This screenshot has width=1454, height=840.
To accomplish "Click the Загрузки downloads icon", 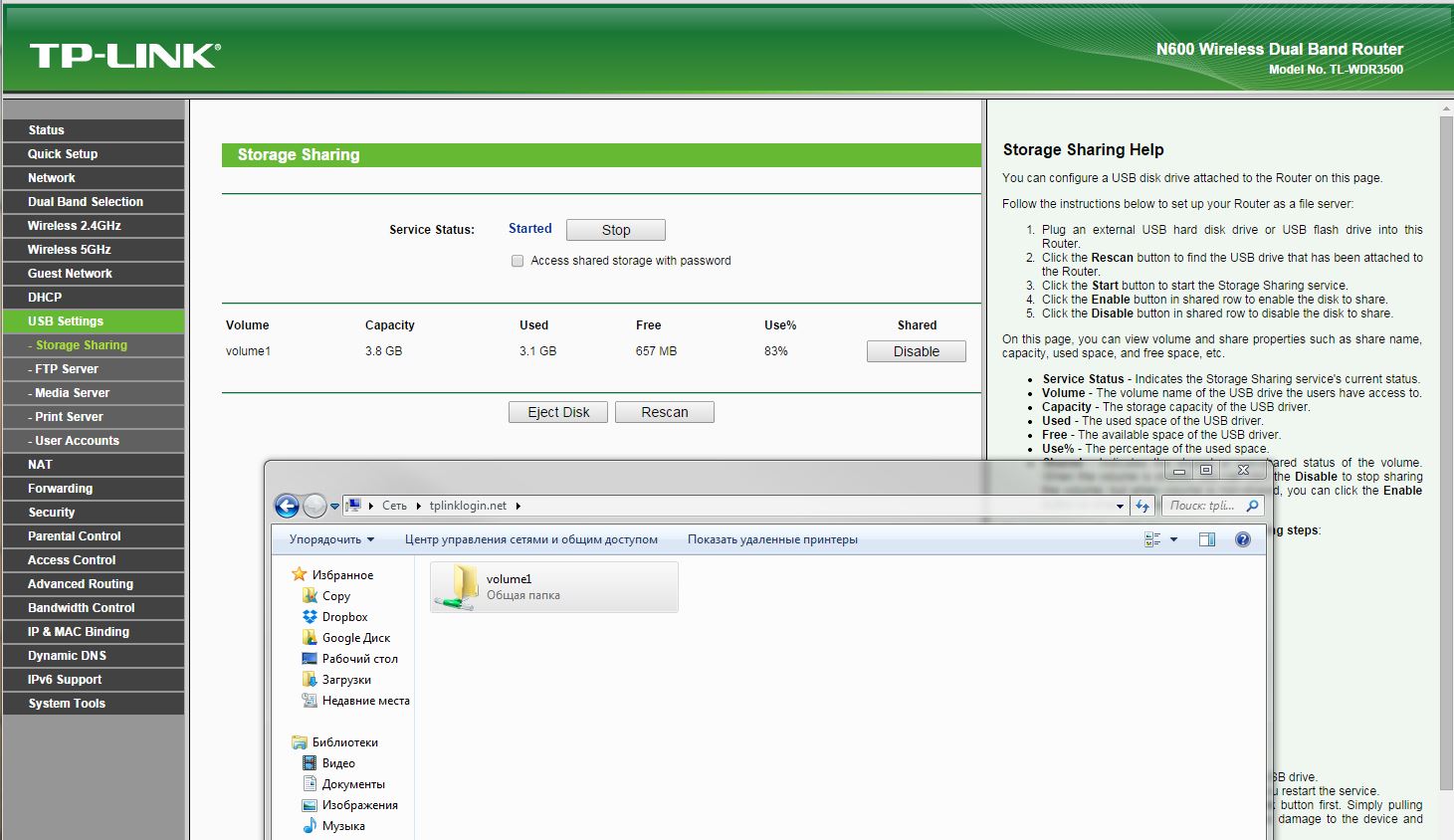I will tap(310, 679).
